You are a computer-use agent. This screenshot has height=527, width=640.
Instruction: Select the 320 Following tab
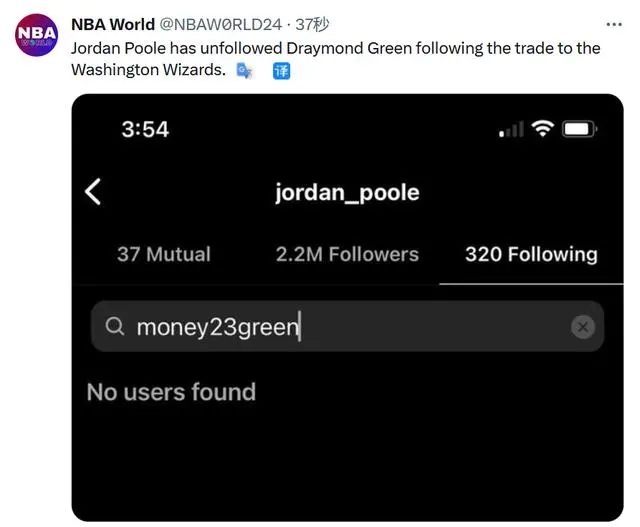pos(530,254)
